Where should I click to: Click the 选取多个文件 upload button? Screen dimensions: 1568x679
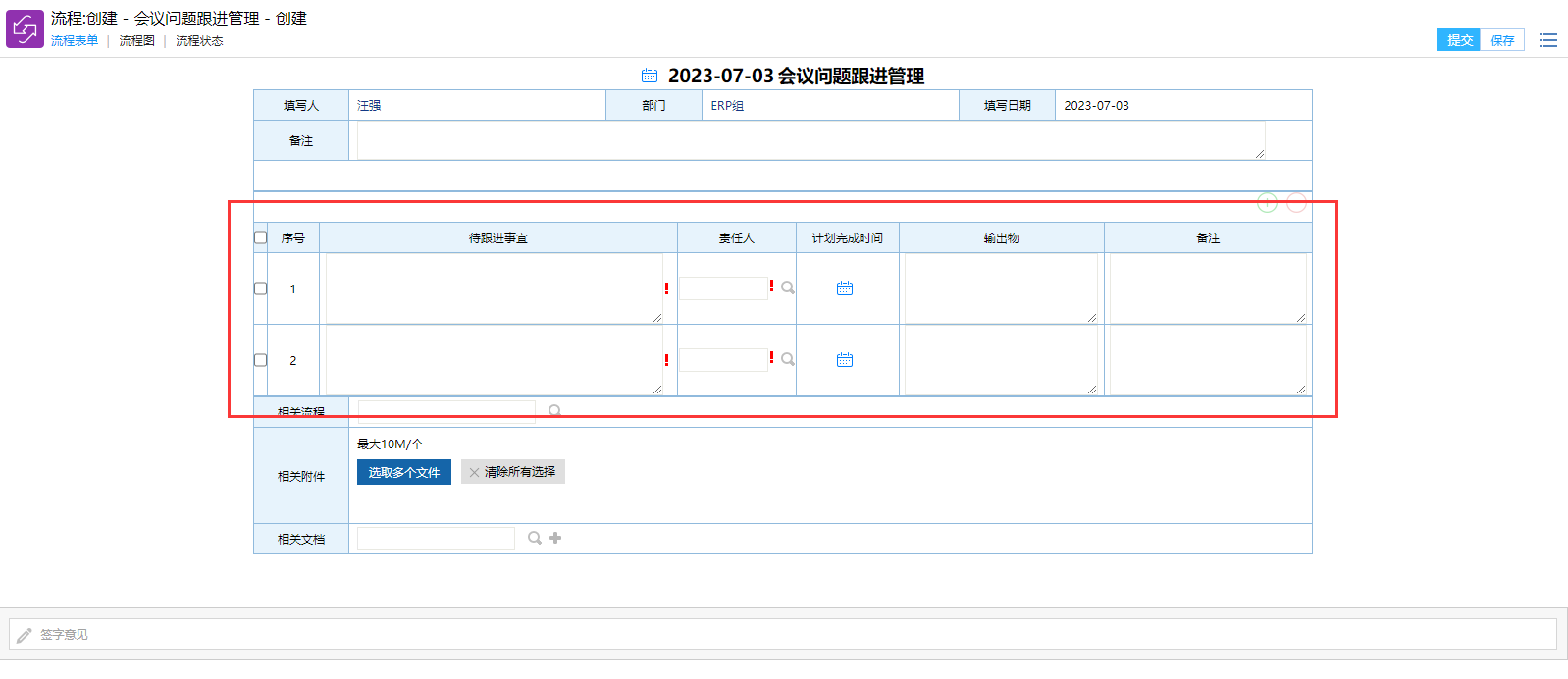404,472
